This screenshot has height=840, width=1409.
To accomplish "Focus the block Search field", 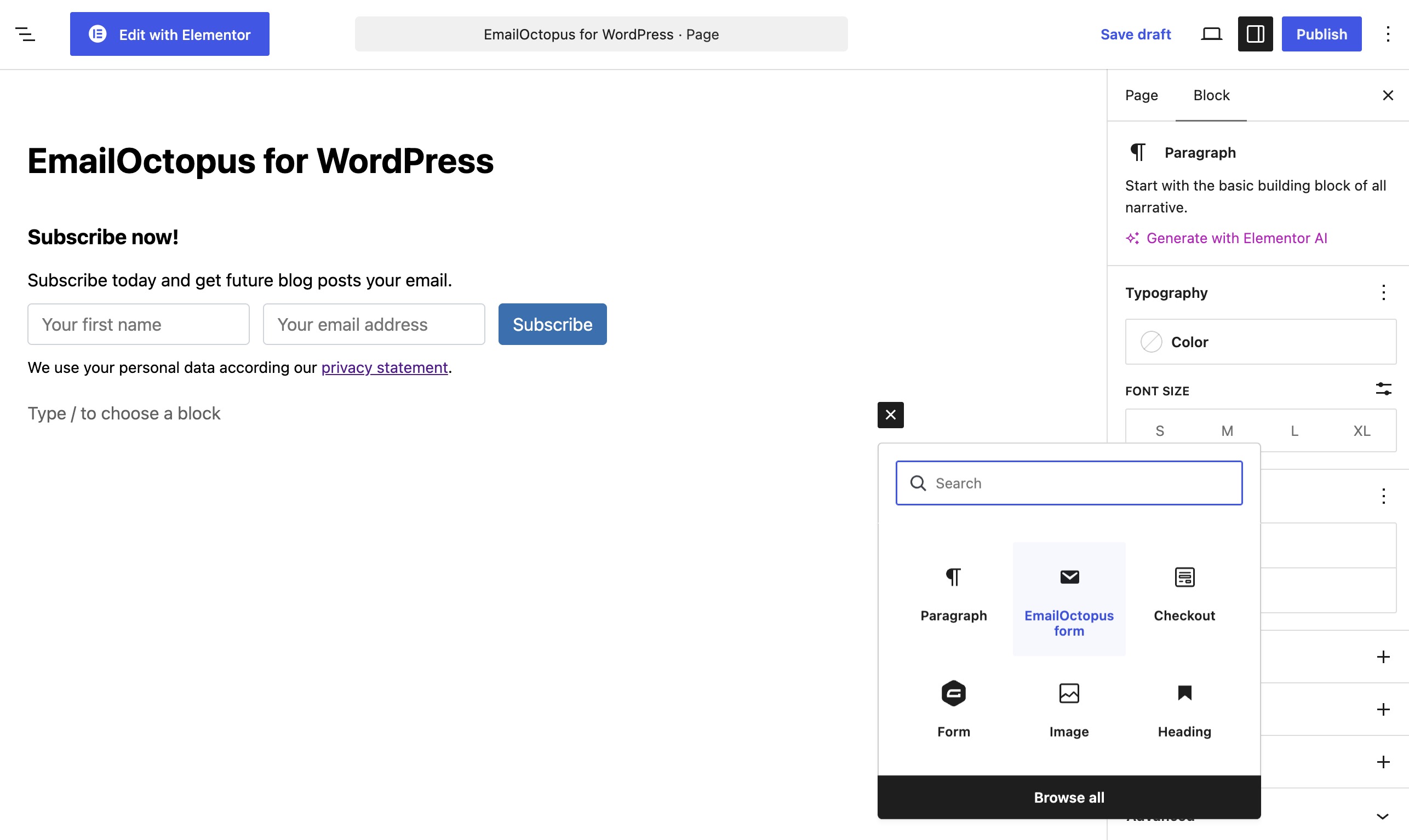I will point(1069,483).
